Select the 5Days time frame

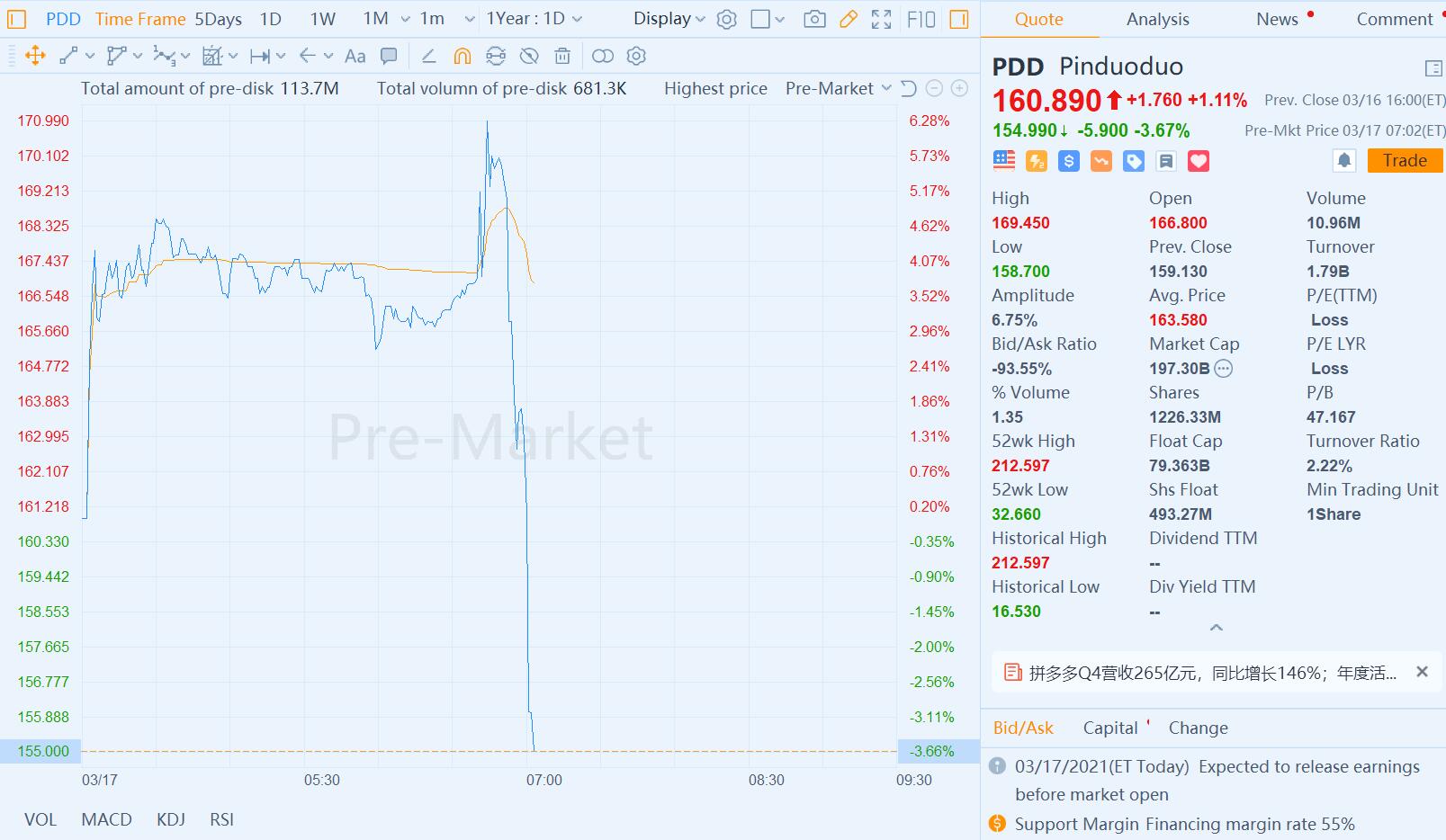pos(216,19)
